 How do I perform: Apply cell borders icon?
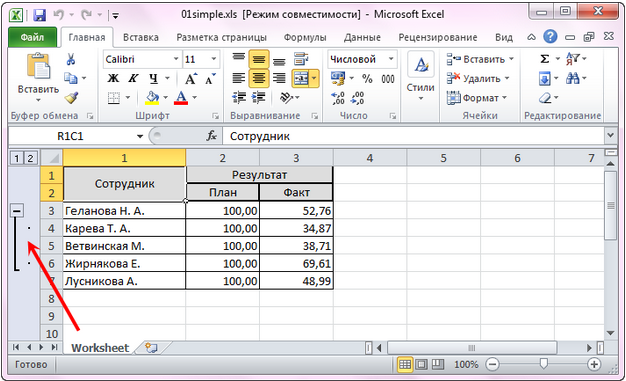click(114, 97)
